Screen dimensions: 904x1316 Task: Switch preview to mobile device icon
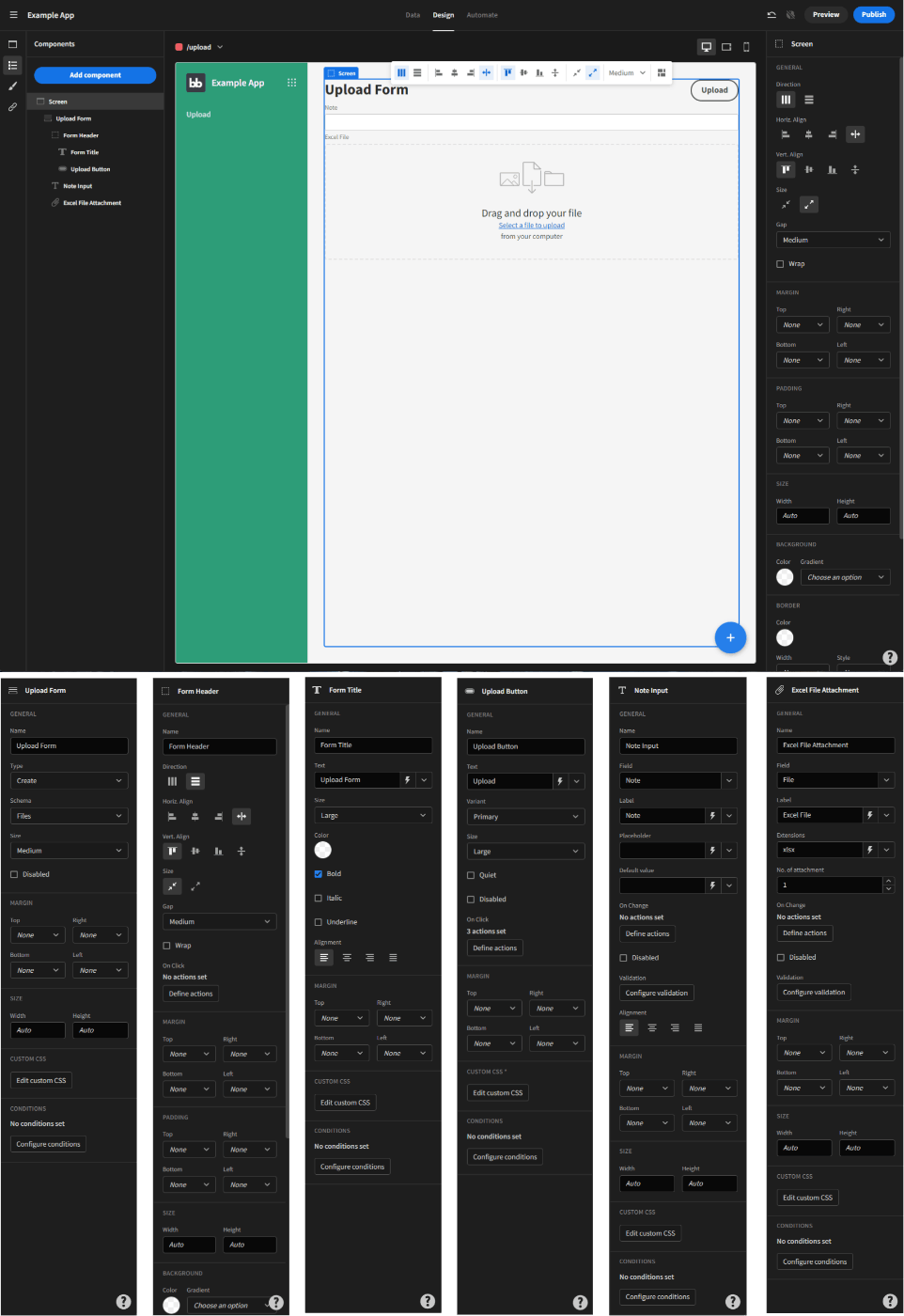pos(746,47)
